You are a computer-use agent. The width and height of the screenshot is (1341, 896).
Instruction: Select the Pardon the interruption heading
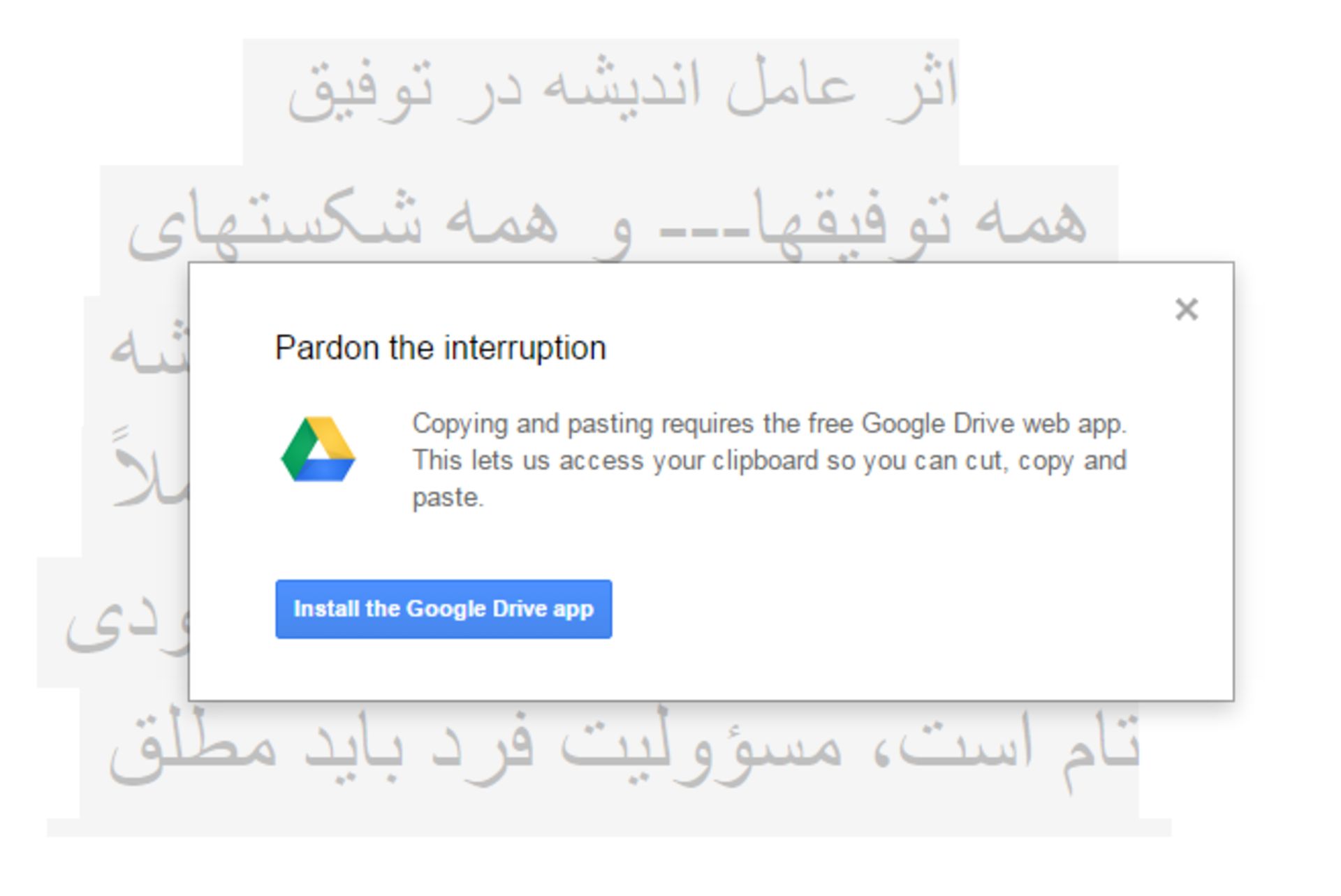440,346
